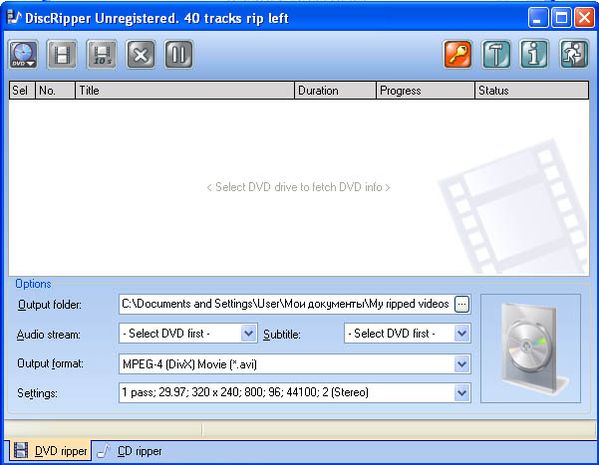Click the 10-second preview rip icon
599x465 pixels.
(x=102, y=55)
